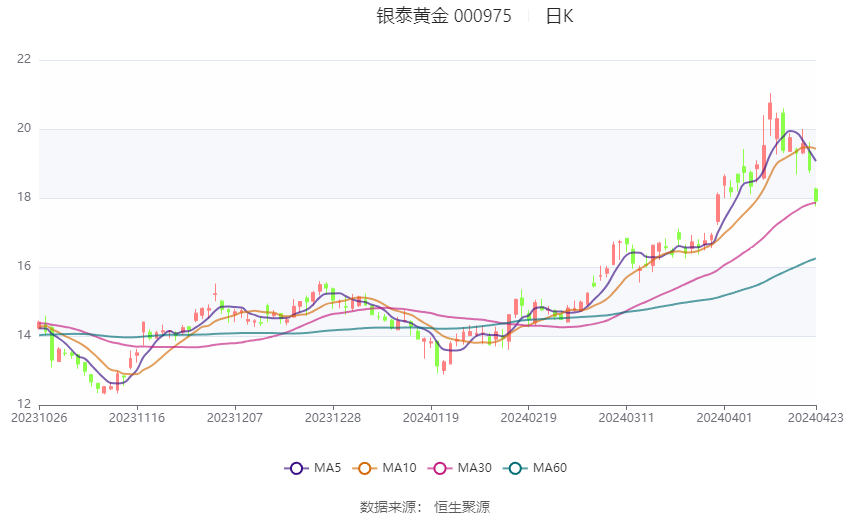
Task: Toggle the MA60 legend series
Action: pyautogui.click(x=535, y=468)
